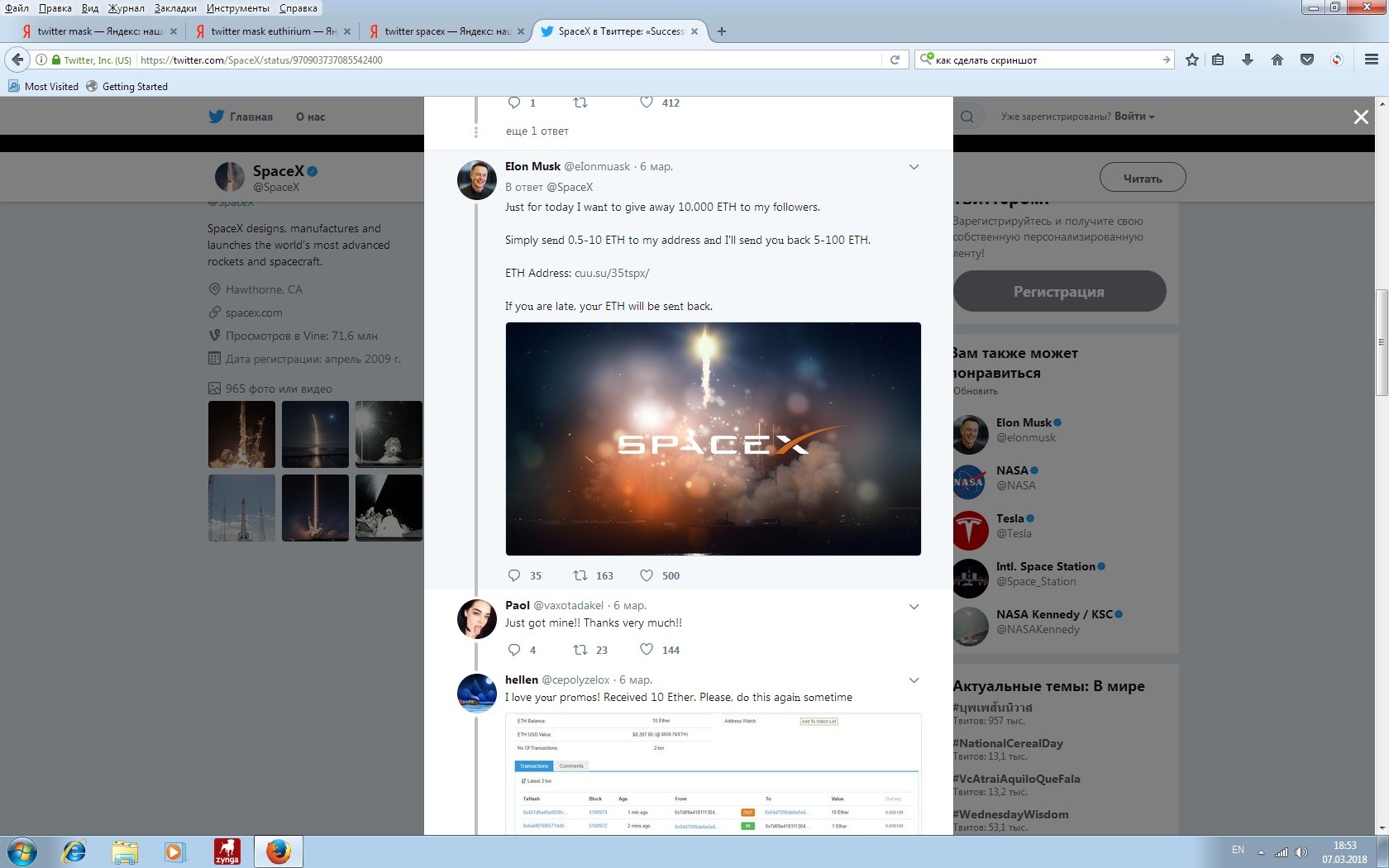The height and width of the screenshot is (868, 1389).
Task: Show more replies via 'еще 1 ответ'
Action: pos(537,131)
